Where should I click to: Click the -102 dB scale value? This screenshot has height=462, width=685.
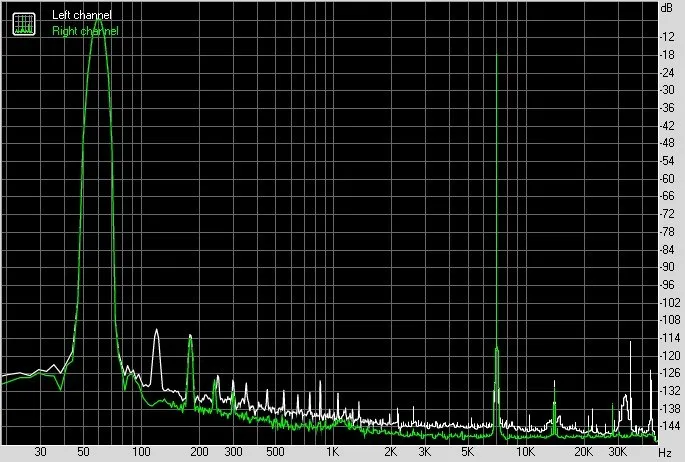(669, 303)
